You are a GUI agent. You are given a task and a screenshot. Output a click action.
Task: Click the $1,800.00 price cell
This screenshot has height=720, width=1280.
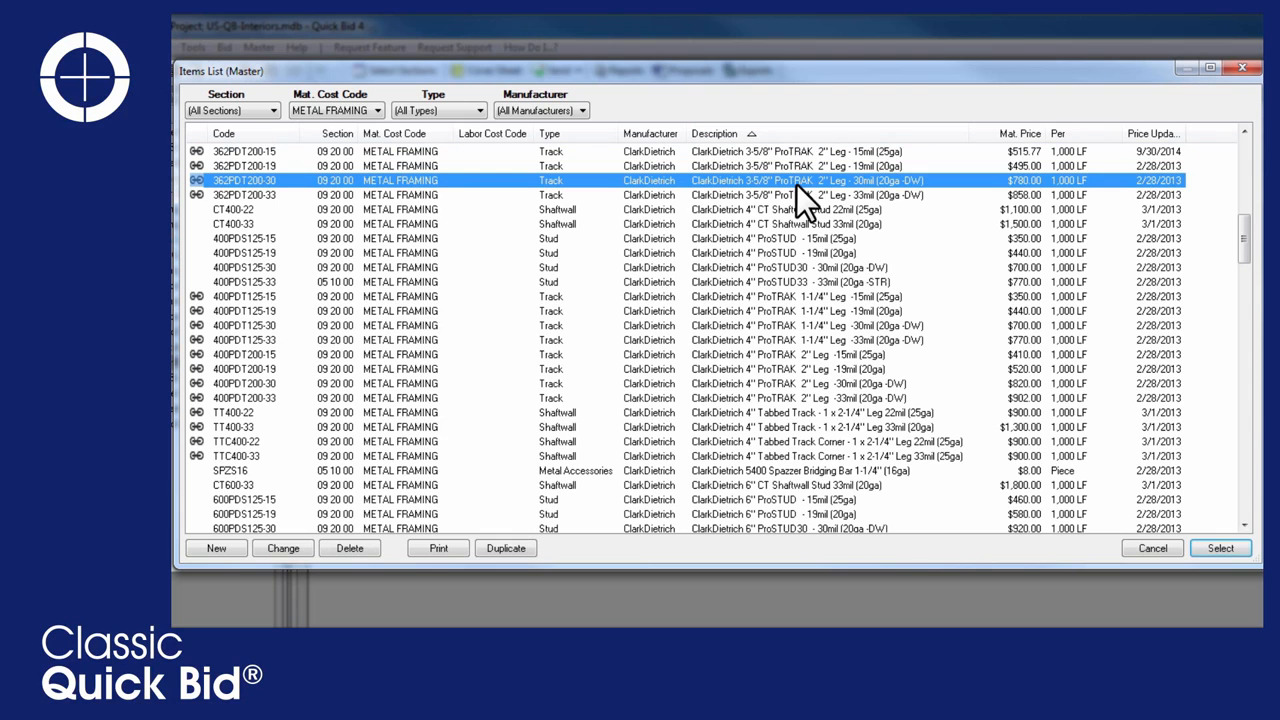click(x=1020, y=485)
